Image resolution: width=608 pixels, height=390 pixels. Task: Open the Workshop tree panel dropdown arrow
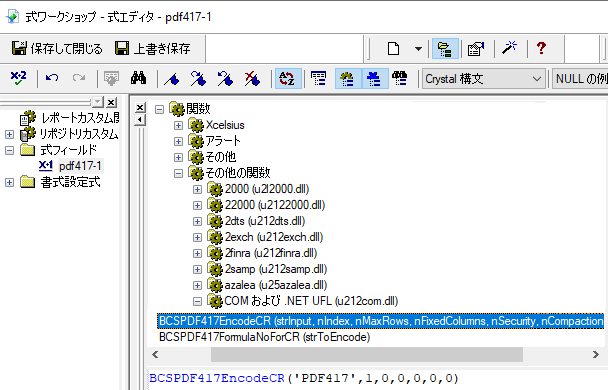pyautogui.click(x=97, y=102)
